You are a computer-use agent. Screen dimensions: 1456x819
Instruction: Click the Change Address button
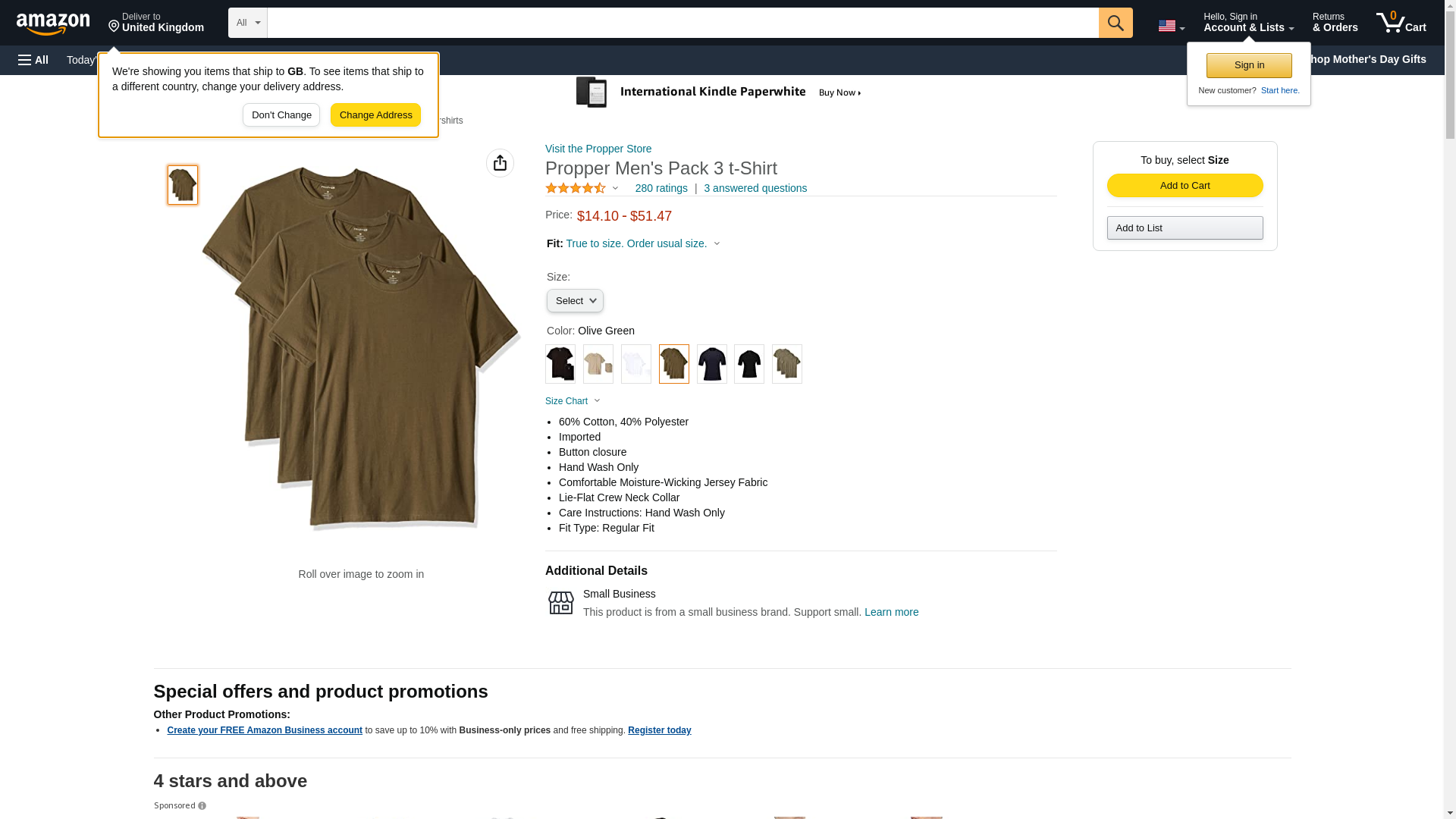(x=375, y=115)
